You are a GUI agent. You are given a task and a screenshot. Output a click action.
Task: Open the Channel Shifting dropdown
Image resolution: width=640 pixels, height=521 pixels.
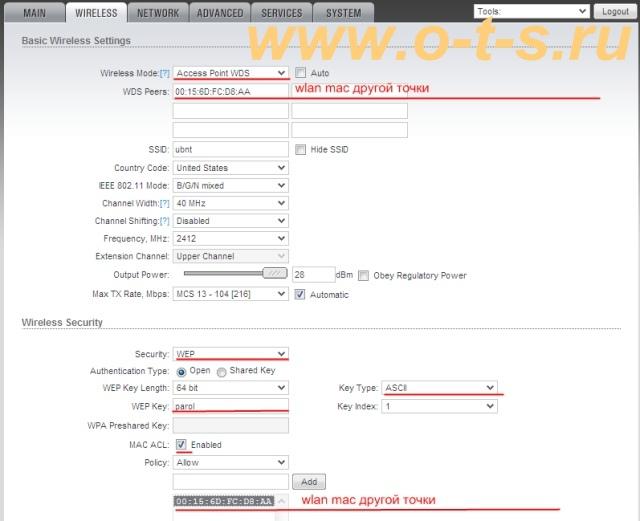click(231, 220)
